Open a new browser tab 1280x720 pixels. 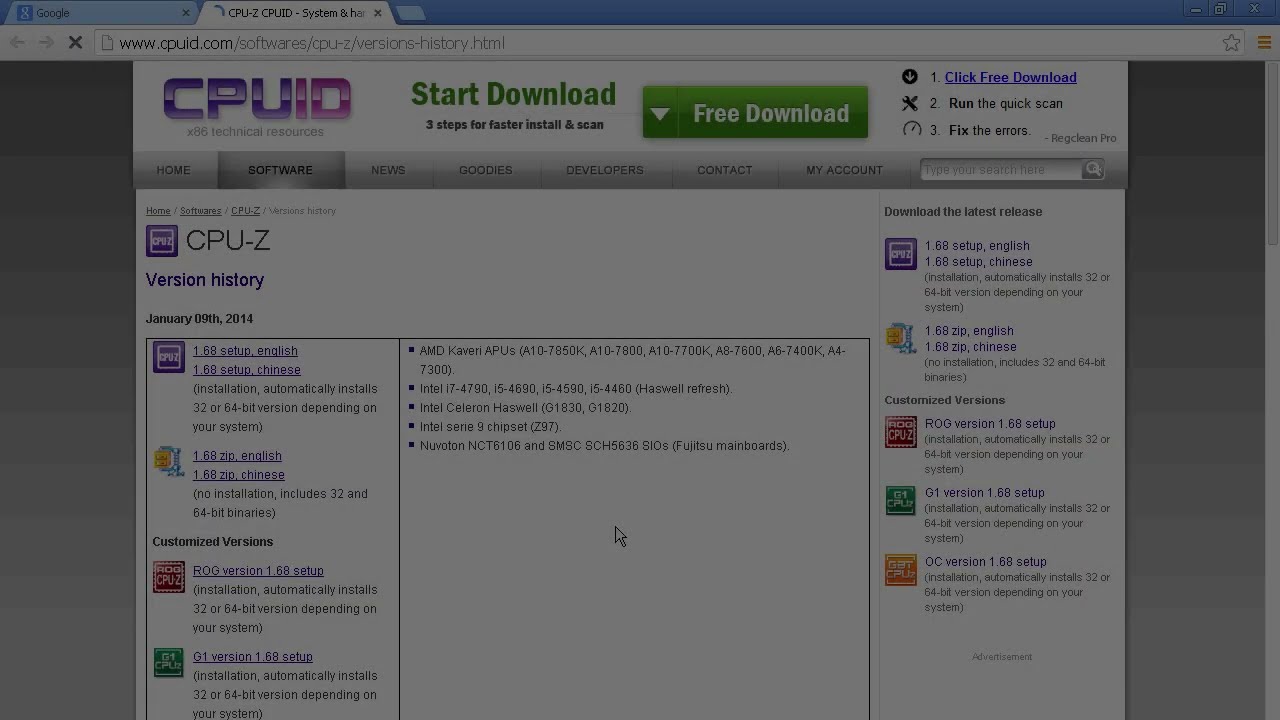[x=410, y=13]
